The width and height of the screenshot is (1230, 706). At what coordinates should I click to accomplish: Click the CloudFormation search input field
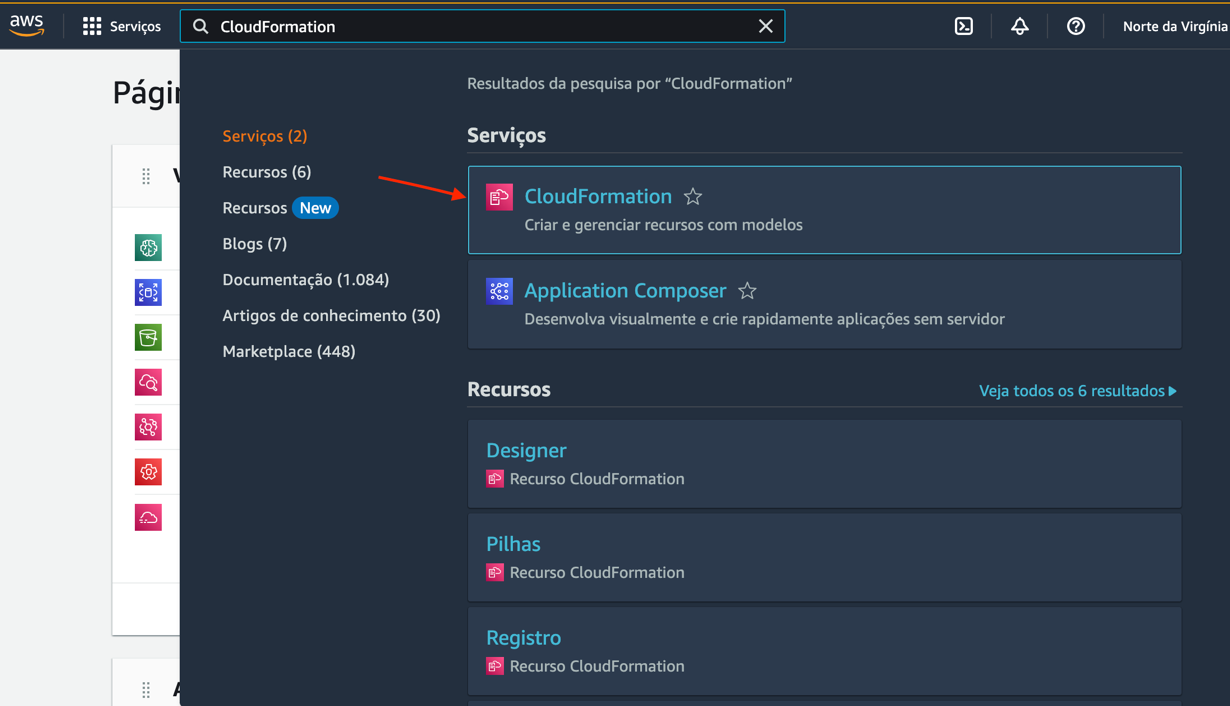482,26
